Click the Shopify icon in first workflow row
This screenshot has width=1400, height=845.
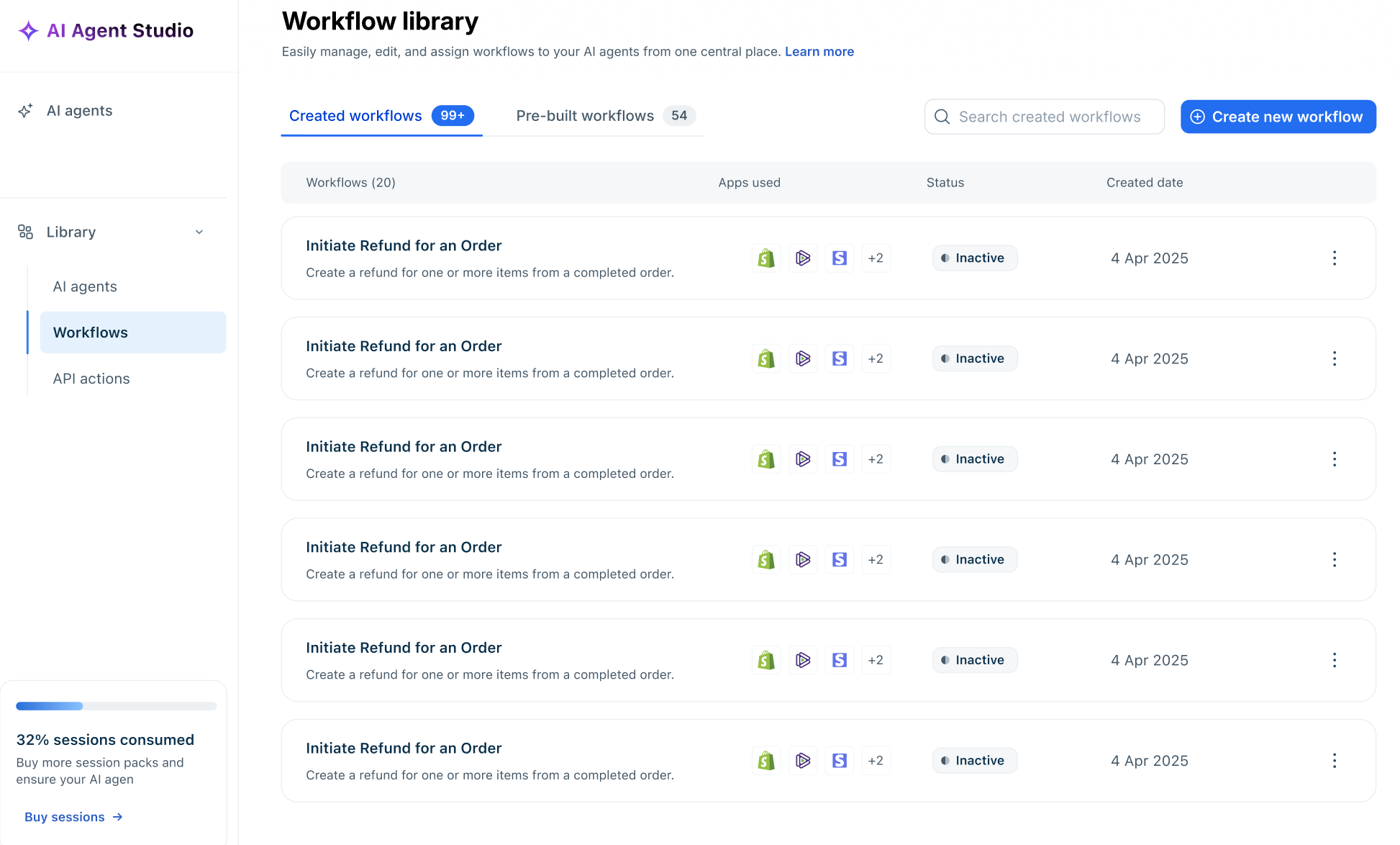(x=766, y=258)
